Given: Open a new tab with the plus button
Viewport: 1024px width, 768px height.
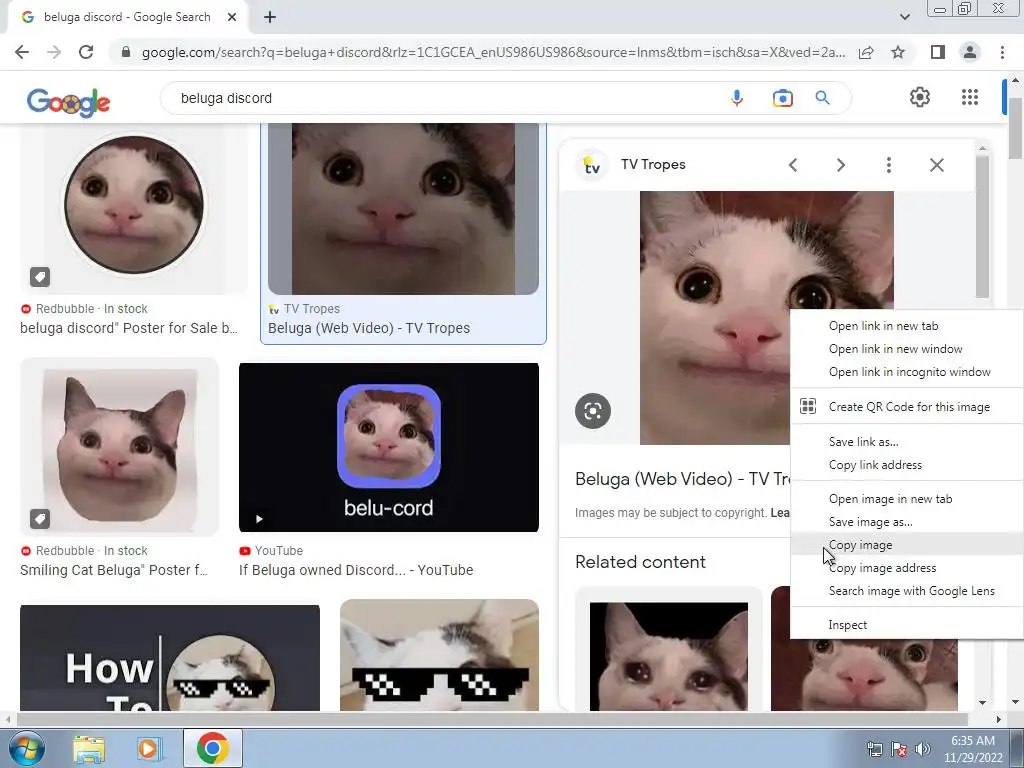Looking at the screenshot, I should pos(270,17).
